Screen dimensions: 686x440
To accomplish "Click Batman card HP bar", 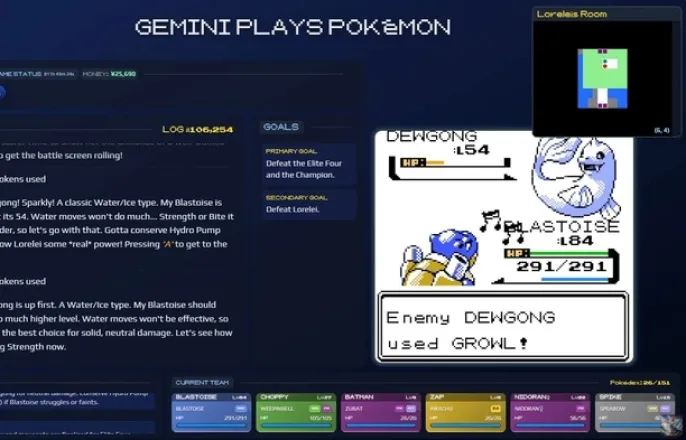I will pos(381,425).
